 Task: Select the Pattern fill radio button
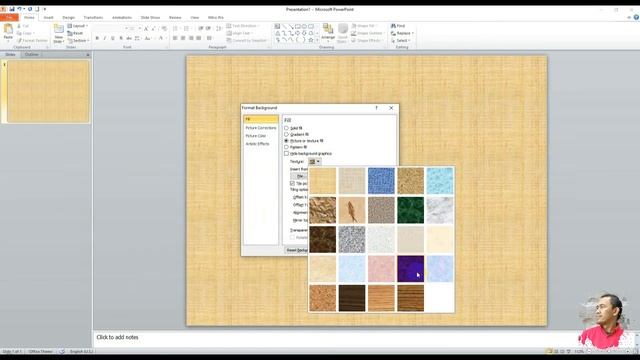tap(286, 147)
